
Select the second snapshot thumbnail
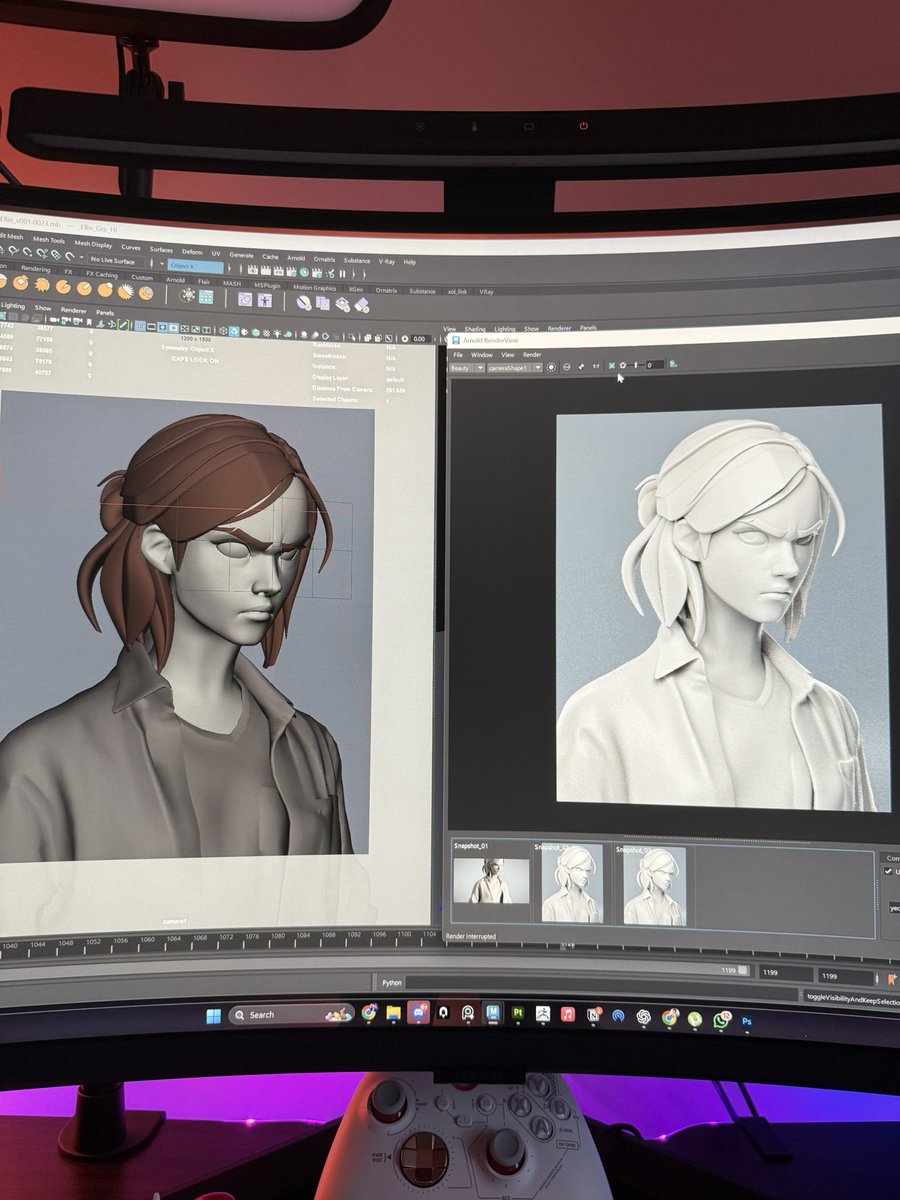tap(572, 884)
